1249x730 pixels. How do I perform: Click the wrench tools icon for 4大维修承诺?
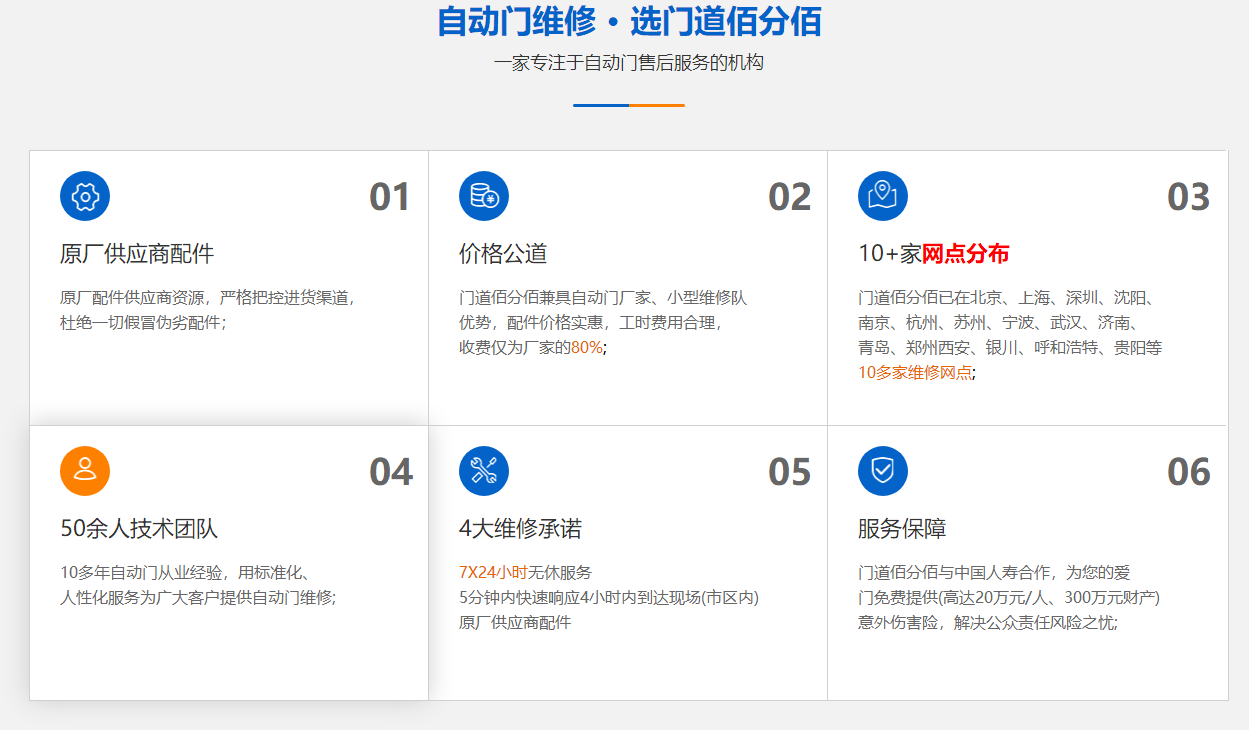tap(484, 471)
